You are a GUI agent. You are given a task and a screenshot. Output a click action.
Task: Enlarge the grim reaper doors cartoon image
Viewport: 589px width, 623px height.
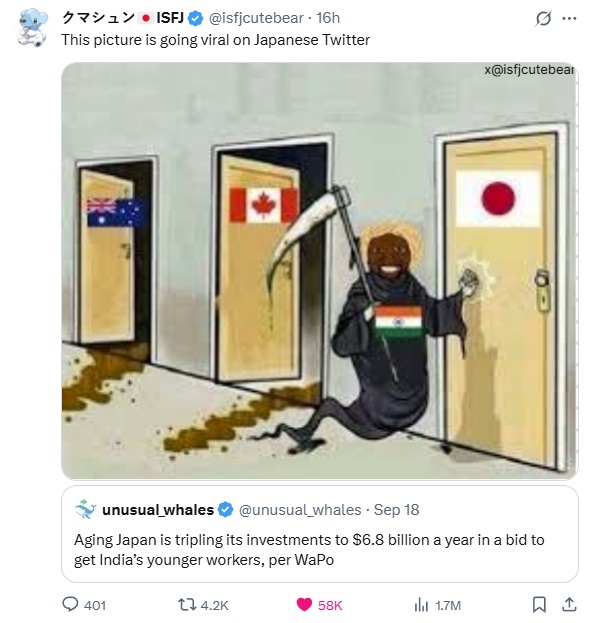(x=320, y=271)
